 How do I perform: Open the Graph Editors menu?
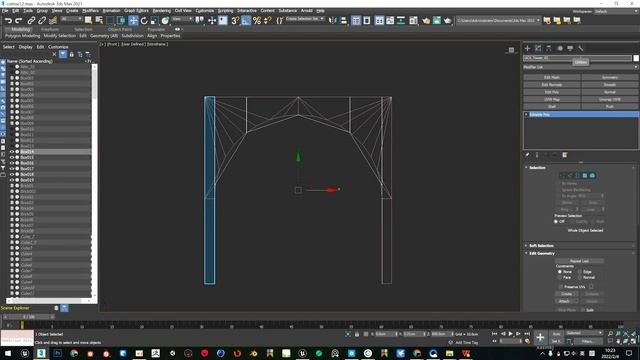click(136, 11)
